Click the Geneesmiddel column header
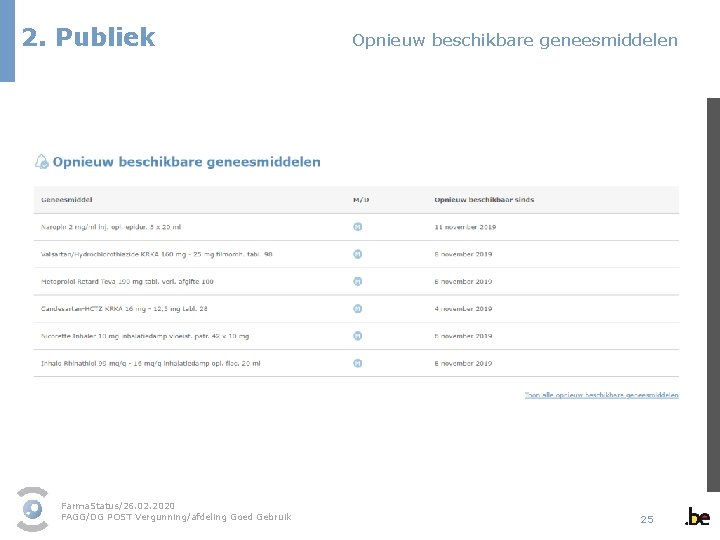Image resolution: width=720 pixels, height=540 pixels. (x=67, y=200)
